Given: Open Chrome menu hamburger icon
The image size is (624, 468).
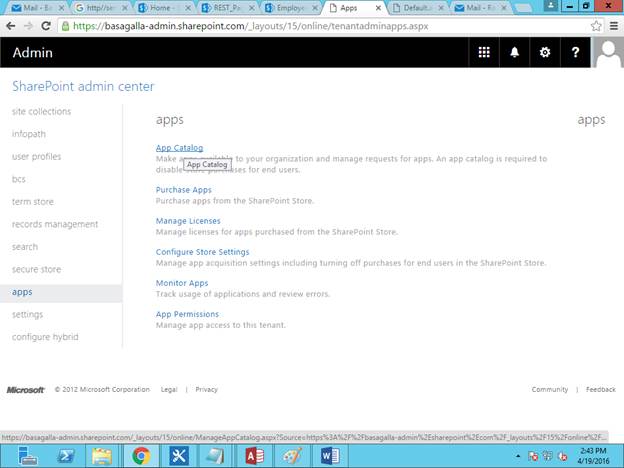Looking at the screenshot, I should pos(614,26).
